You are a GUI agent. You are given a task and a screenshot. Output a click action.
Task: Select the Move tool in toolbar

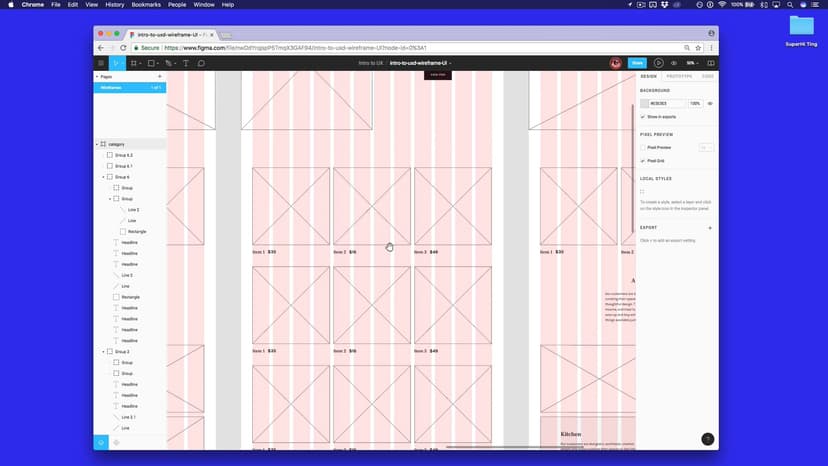pyautogui.click(x=116, y=63)
